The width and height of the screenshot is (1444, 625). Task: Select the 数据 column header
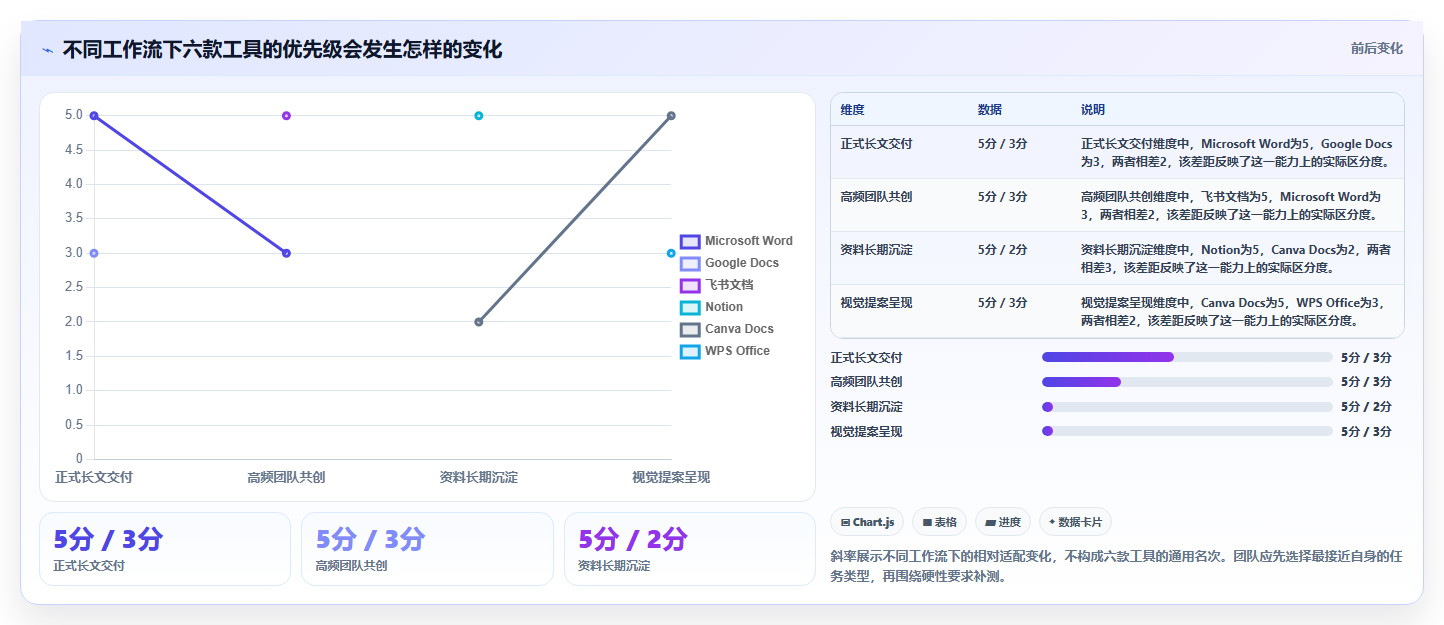pyautogui.click(x=990, y=110)
